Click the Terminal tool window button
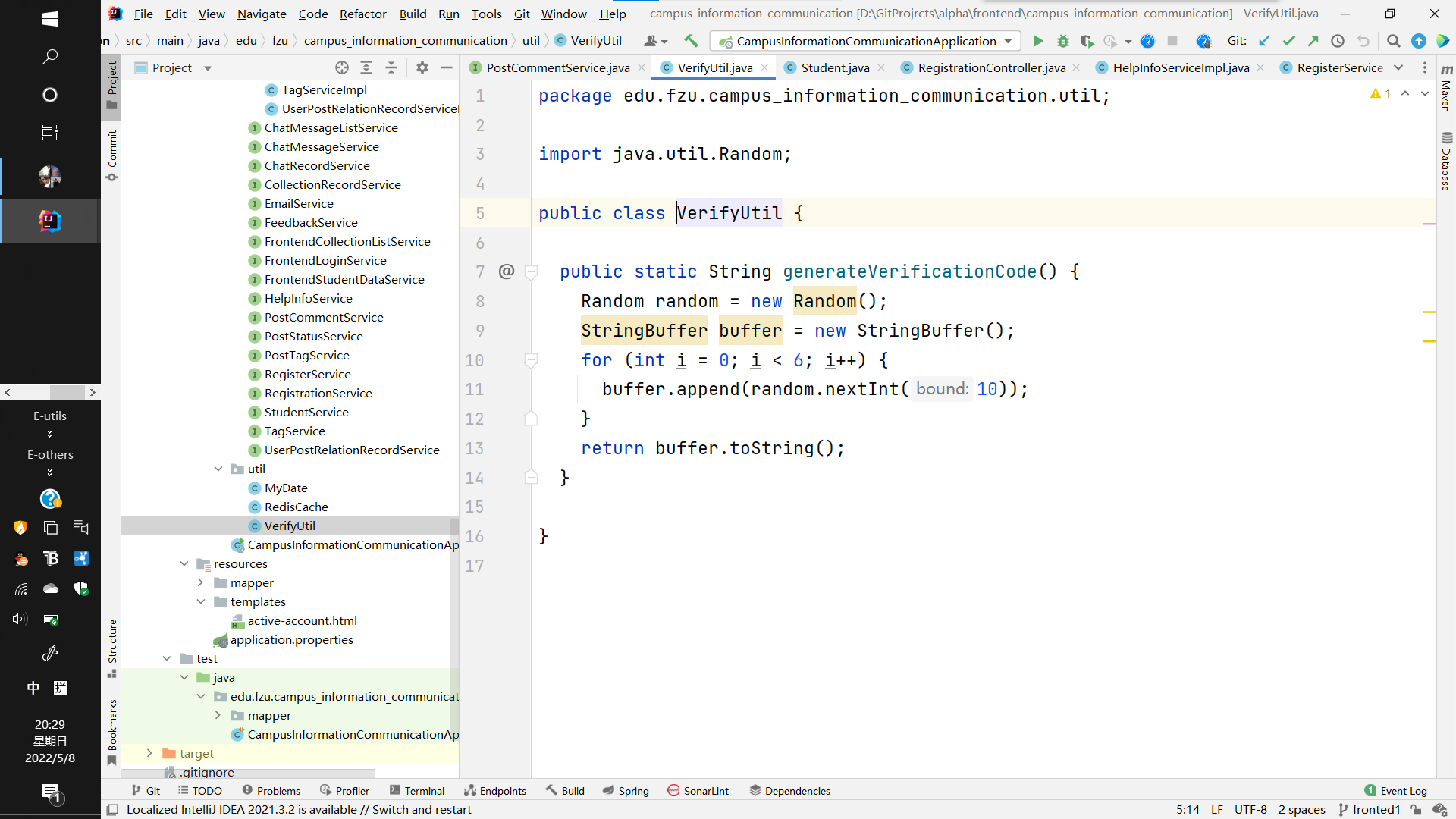 [x=417, y=790]
